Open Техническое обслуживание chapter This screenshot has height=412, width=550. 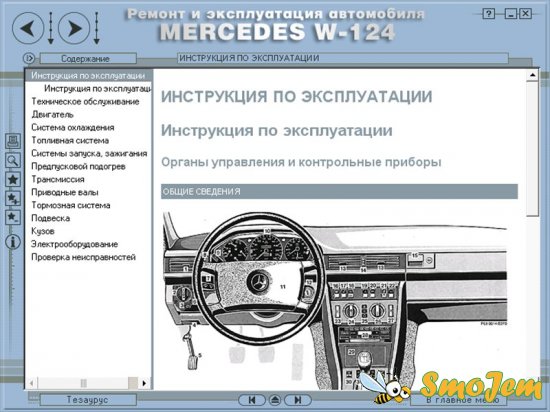click(85, 102)
